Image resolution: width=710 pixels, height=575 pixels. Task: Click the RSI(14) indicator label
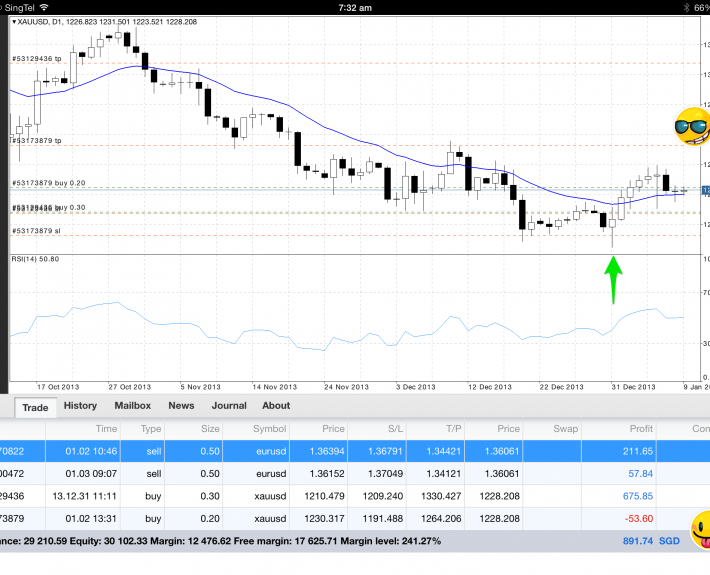click(x=35, y=259)
